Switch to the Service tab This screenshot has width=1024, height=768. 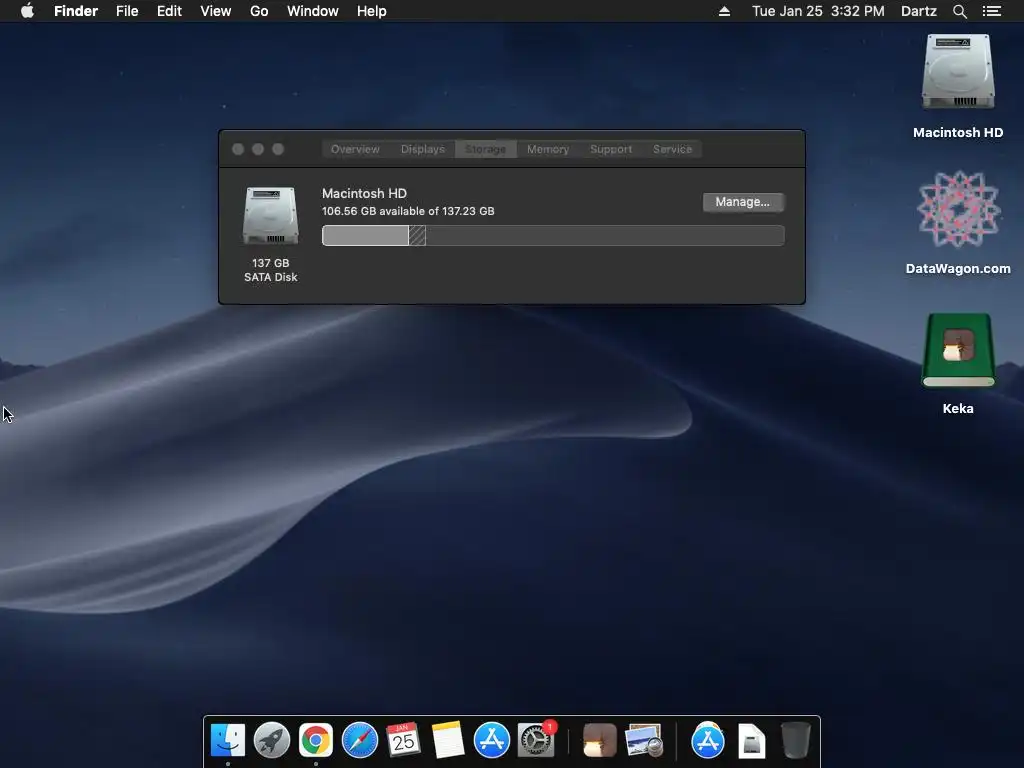coord(672,149)
